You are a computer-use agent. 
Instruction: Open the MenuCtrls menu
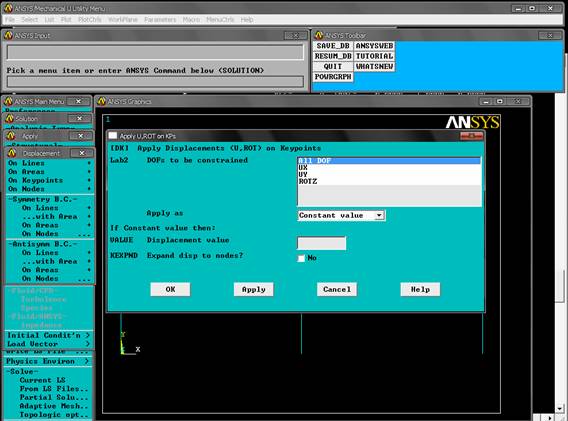coord(220,20)
